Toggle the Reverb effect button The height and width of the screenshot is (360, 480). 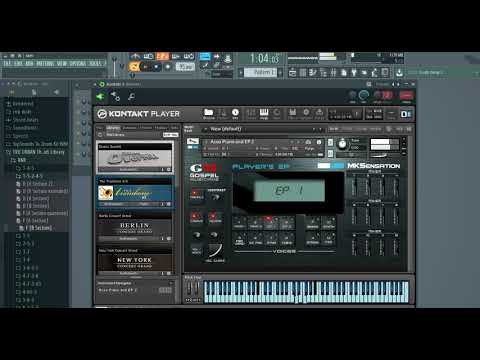click(x=214, y=217)
